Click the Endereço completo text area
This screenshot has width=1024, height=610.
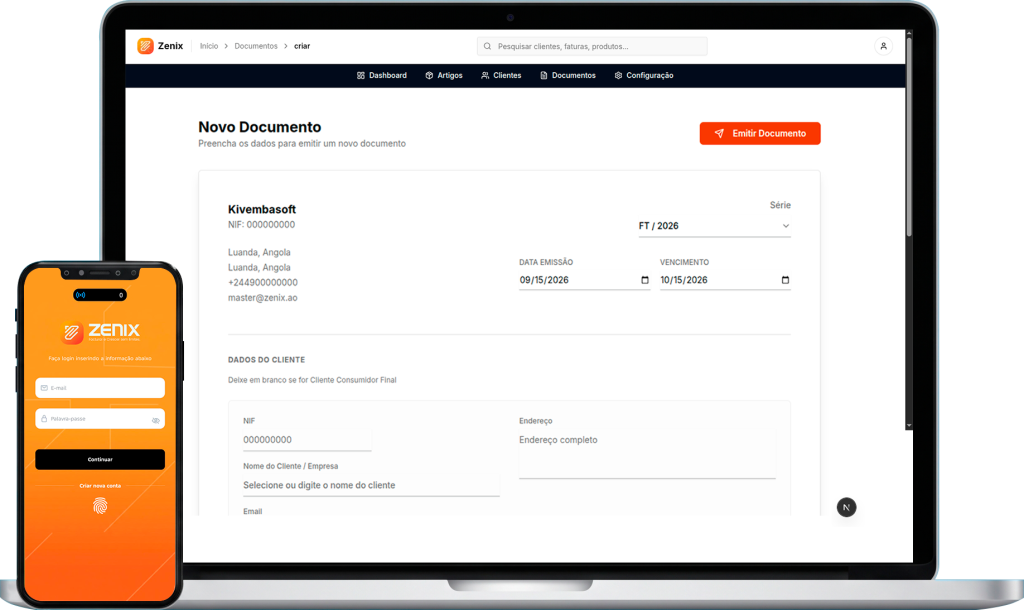pyautogui.click(x=647, y=455)
